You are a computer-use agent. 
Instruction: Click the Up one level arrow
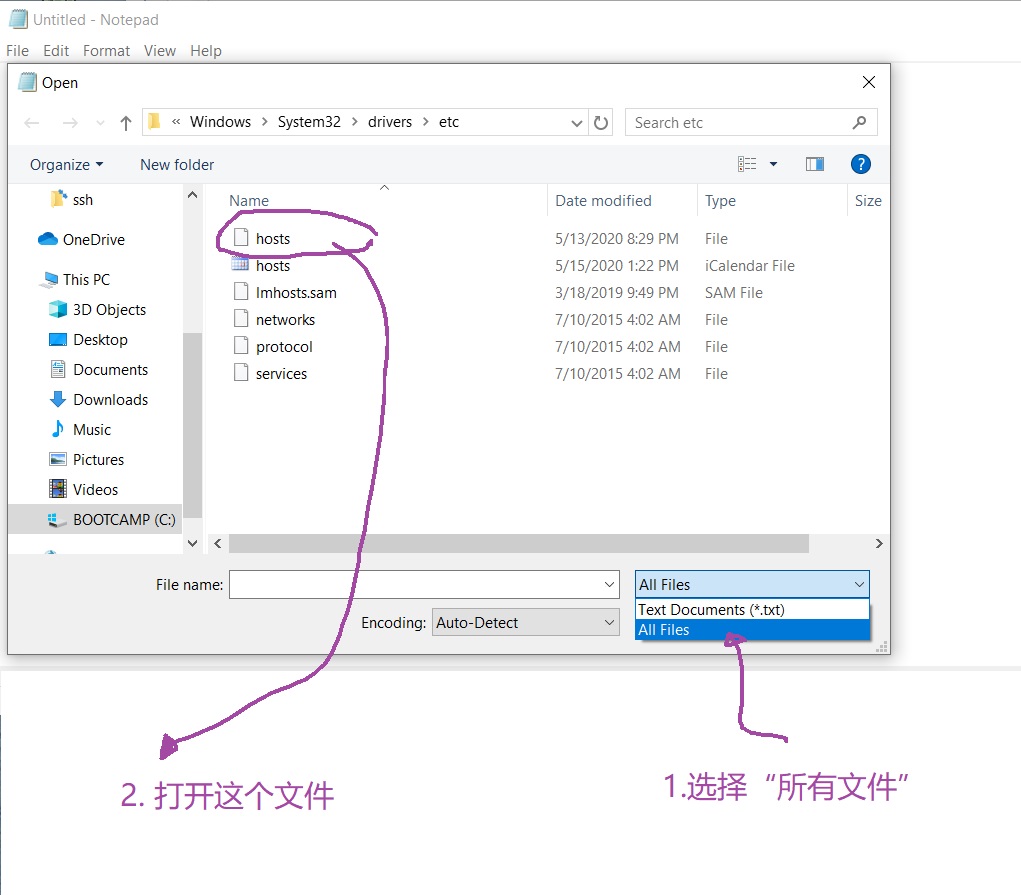click(x=126, y=123)
